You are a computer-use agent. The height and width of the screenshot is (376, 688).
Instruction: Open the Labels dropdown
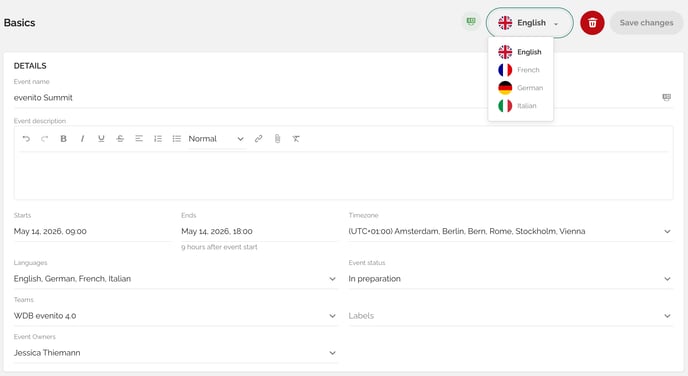[x=510, y=315]
